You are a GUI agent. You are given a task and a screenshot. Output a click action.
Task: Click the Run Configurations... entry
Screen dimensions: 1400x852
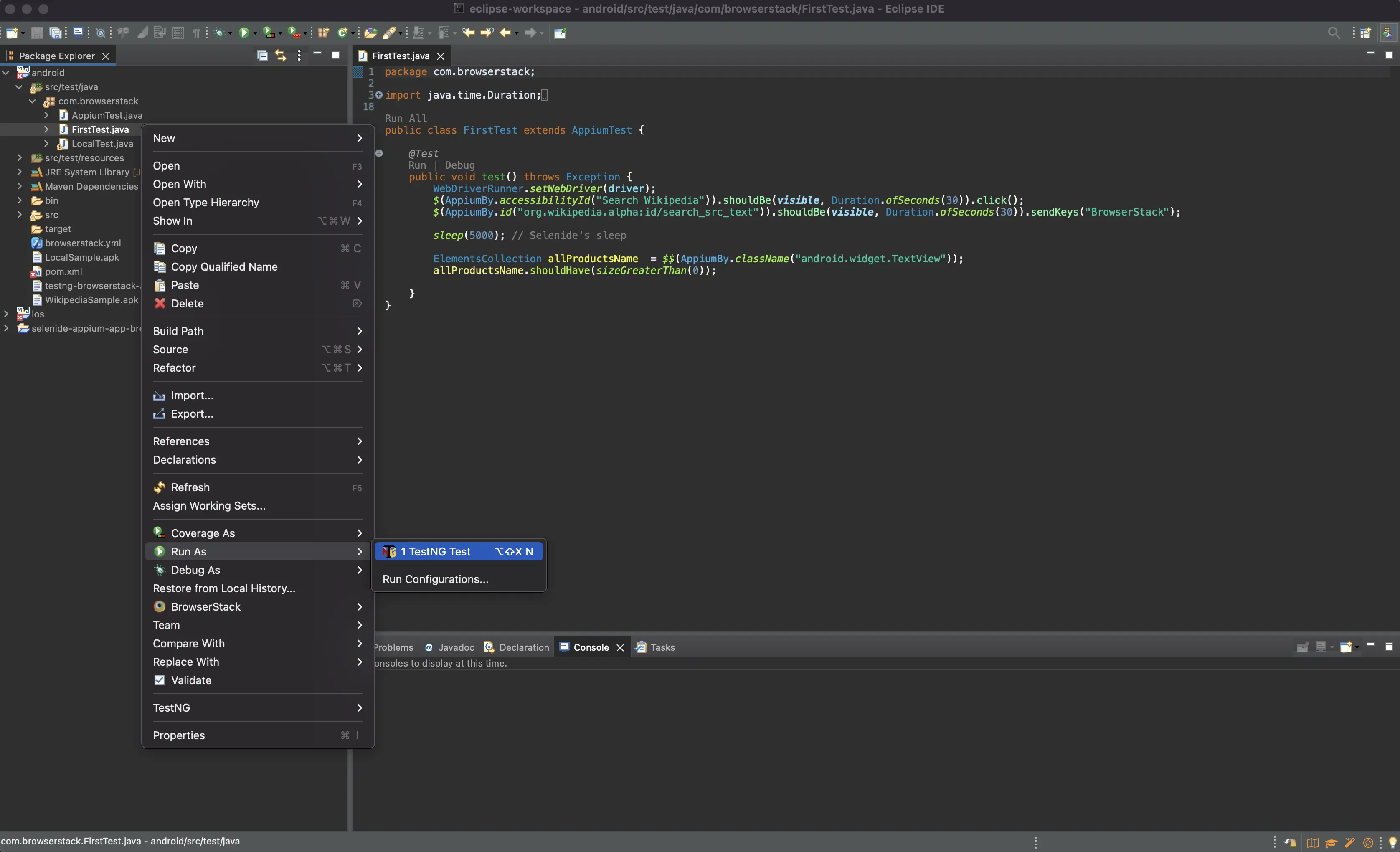tap(435, 579)
